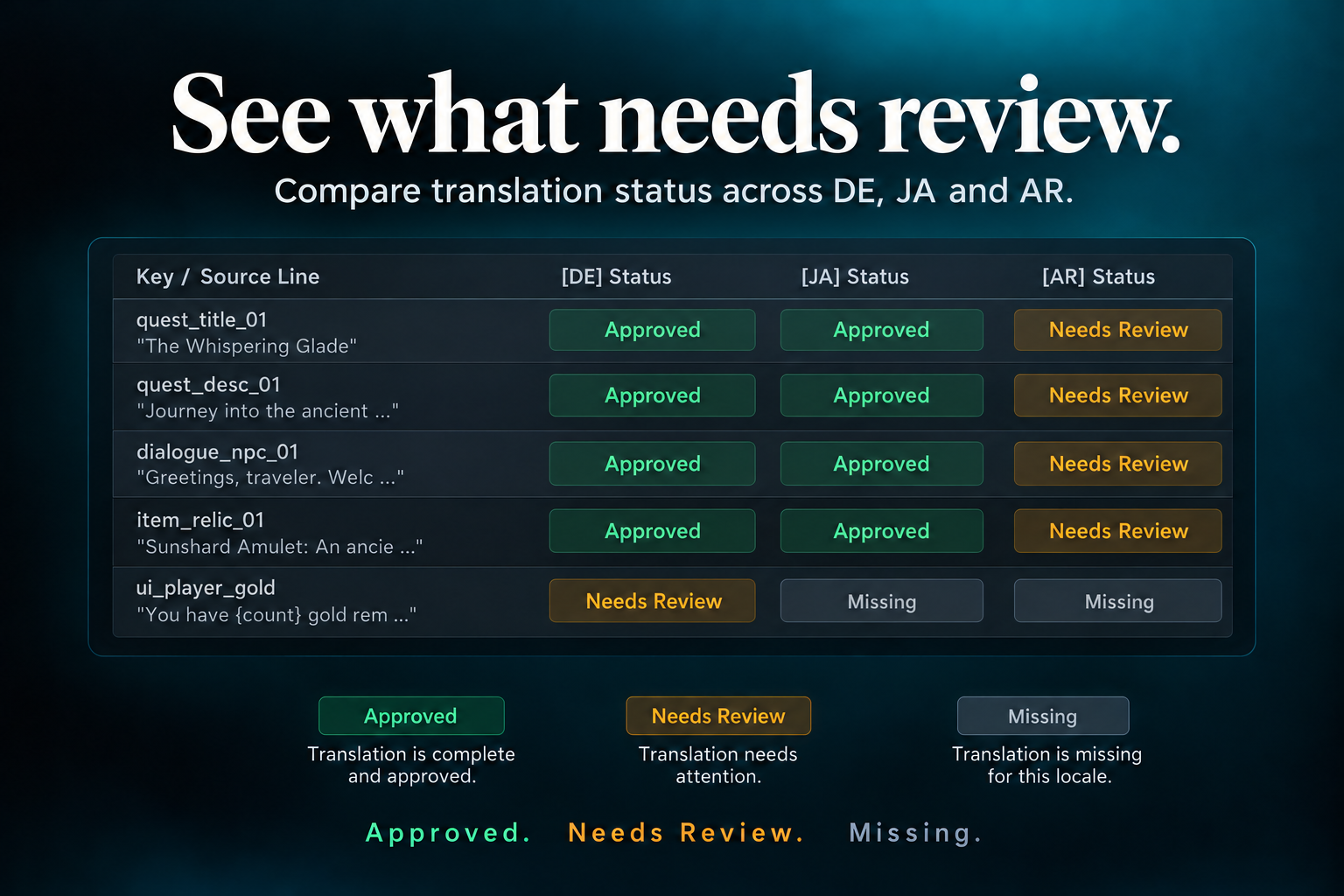Click the AR Missing badge for ui_player_gold
Image resolution: width=1344 pixels, height=896 pixels.
(1117, 601)
